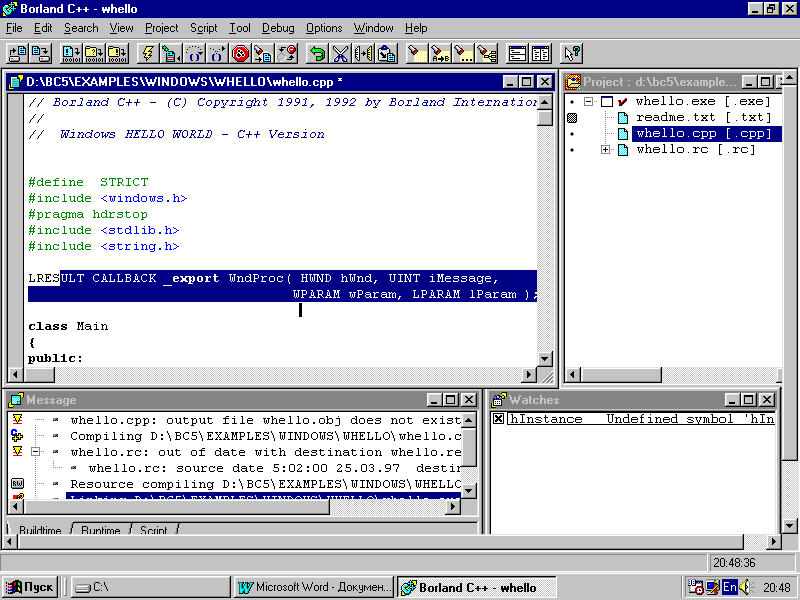Click the build all icon with double exclamation
Screen dimensions: 800x600
tap(117, 53)
